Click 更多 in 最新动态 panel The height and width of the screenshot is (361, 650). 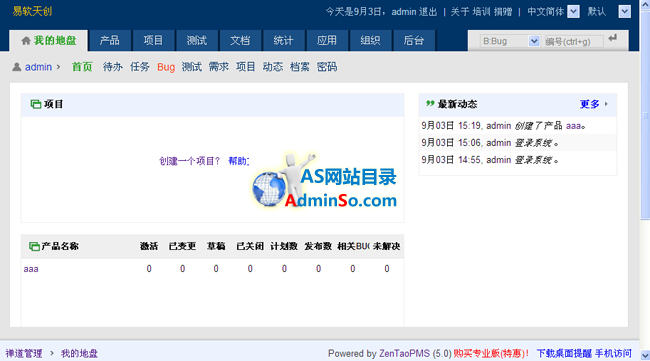pyautogui.click(x=589, y=104)
